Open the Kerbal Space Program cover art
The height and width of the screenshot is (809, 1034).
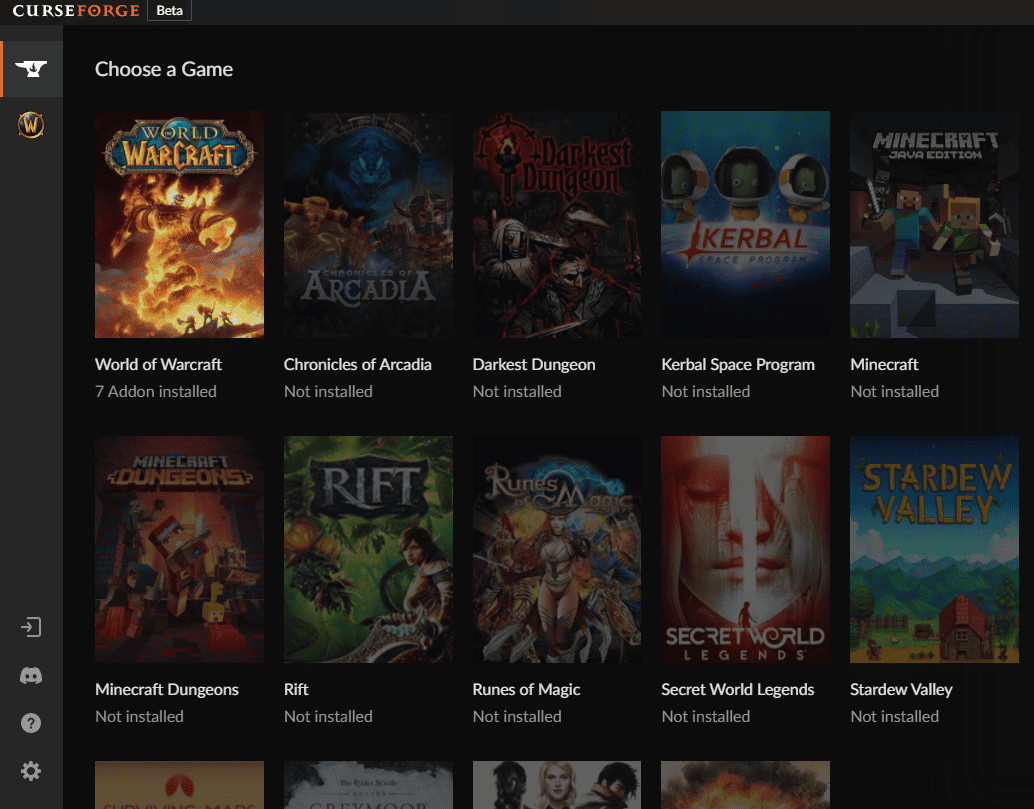tap(745, 224)
